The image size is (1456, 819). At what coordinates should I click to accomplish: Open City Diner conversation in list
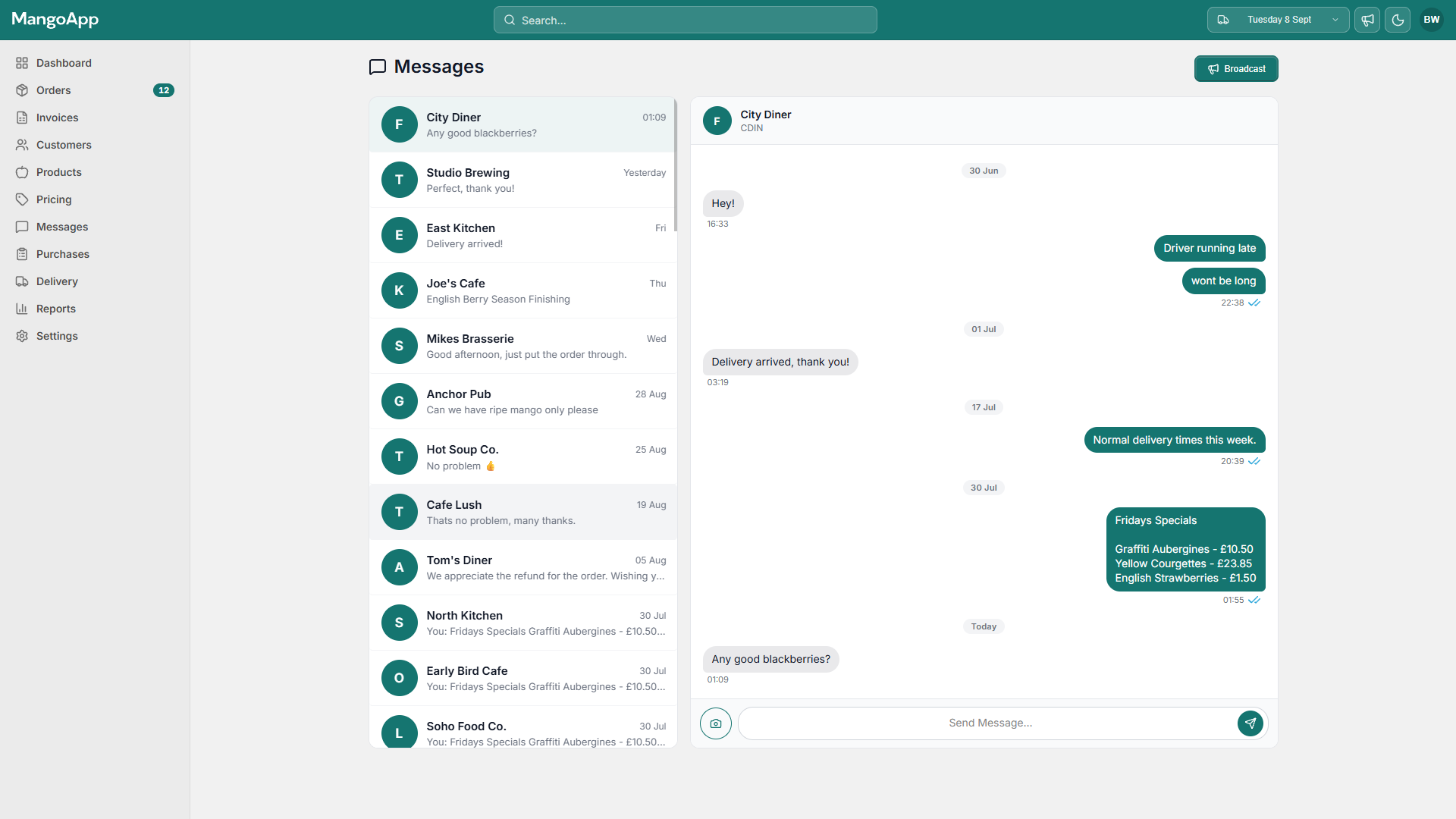tap(522, 124)
